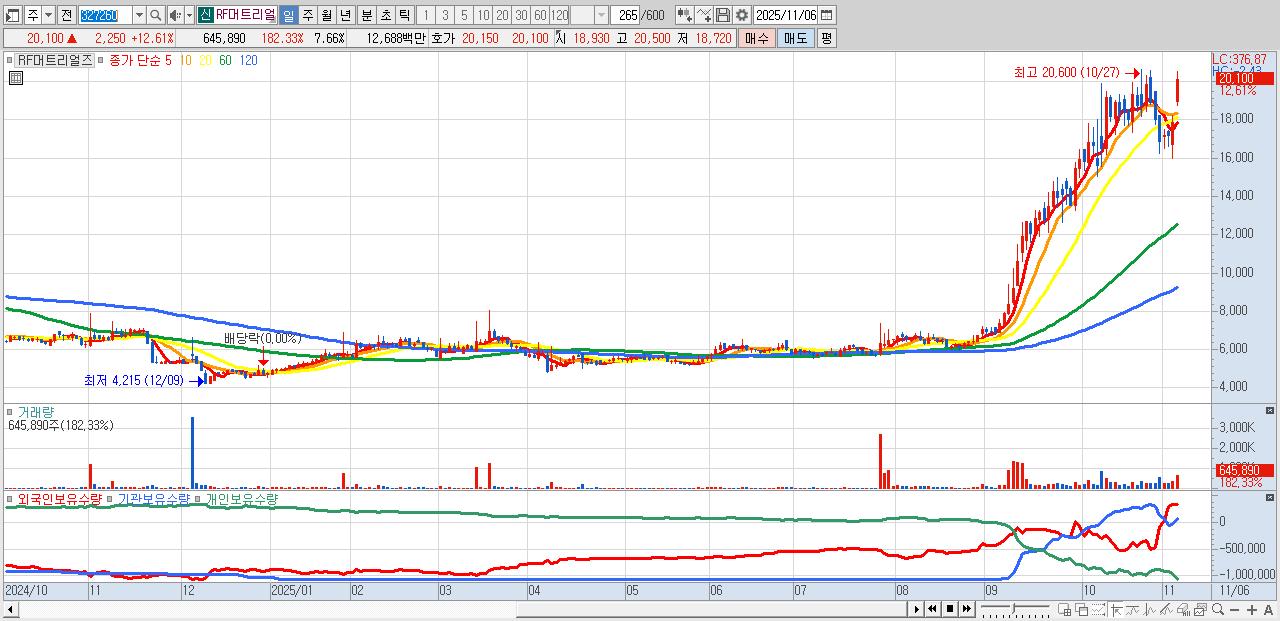1280x621 pixels.
Task: Click the scrollbar left arrow at bottom
Action: [x=10, y=609]
